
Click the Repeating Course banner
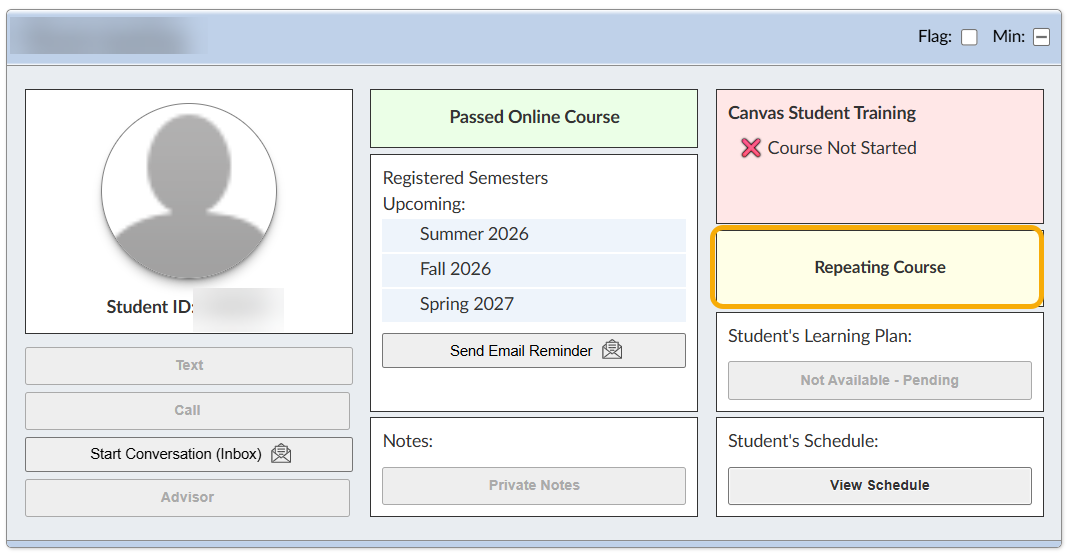[x=877, y=267]
